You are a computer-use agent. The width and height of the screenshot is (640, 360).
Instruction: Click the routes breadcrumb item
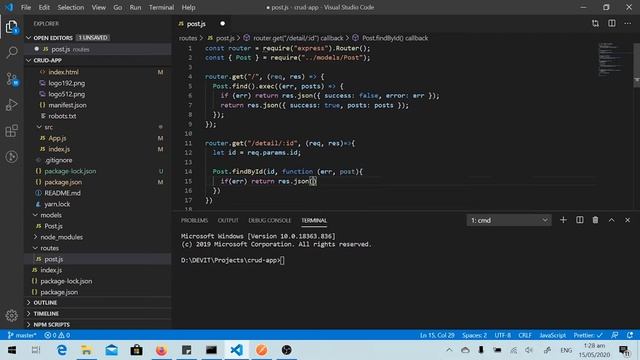[x=188, y=38]
